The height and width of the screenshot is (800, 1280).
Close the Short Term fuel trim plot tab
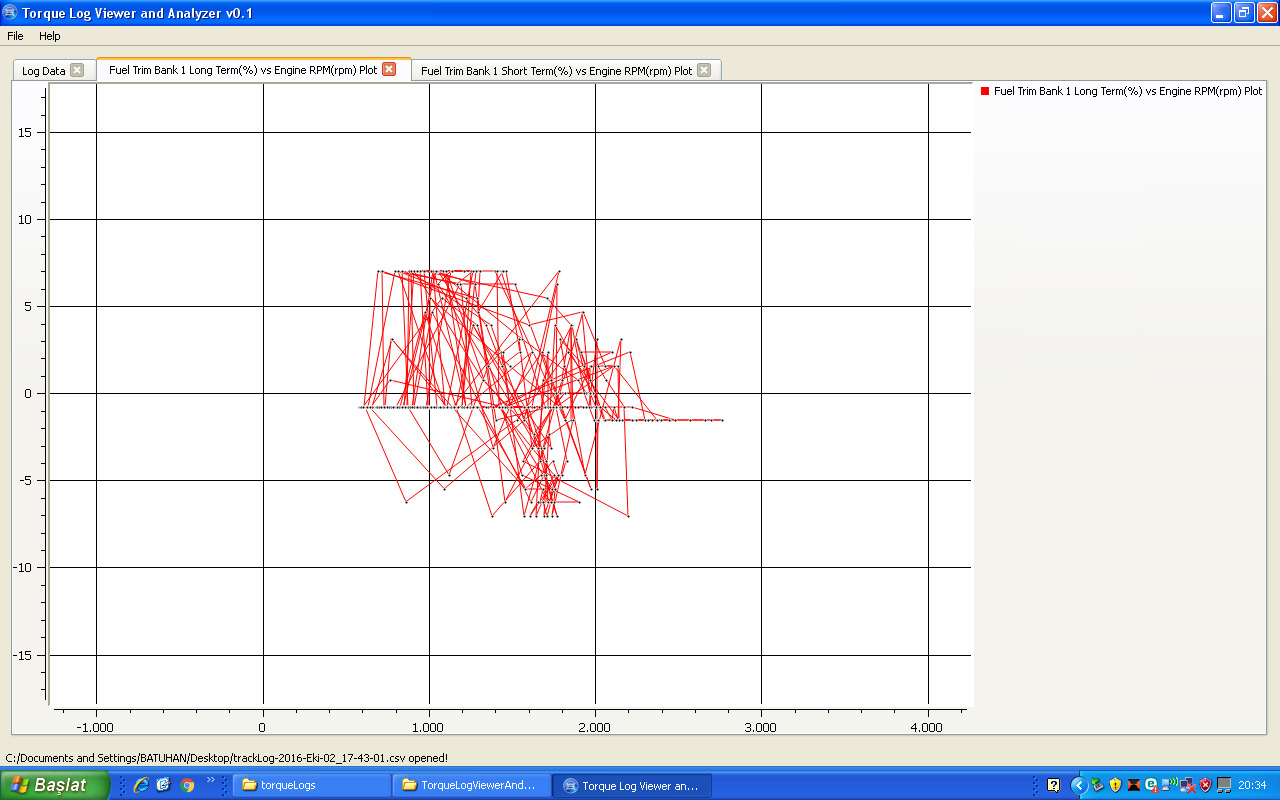tap(704, 70)
